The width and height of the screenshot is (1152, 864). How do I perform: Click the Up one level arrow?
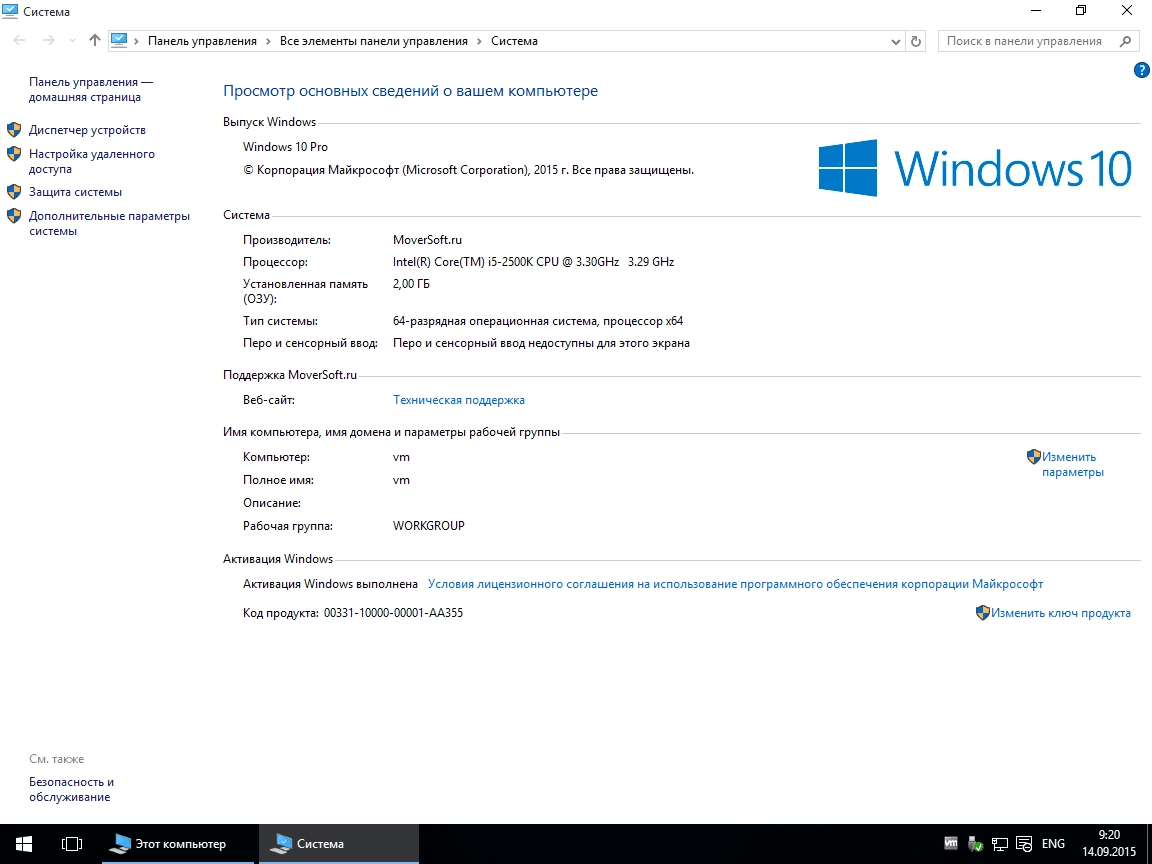click(x=95, y=41)
